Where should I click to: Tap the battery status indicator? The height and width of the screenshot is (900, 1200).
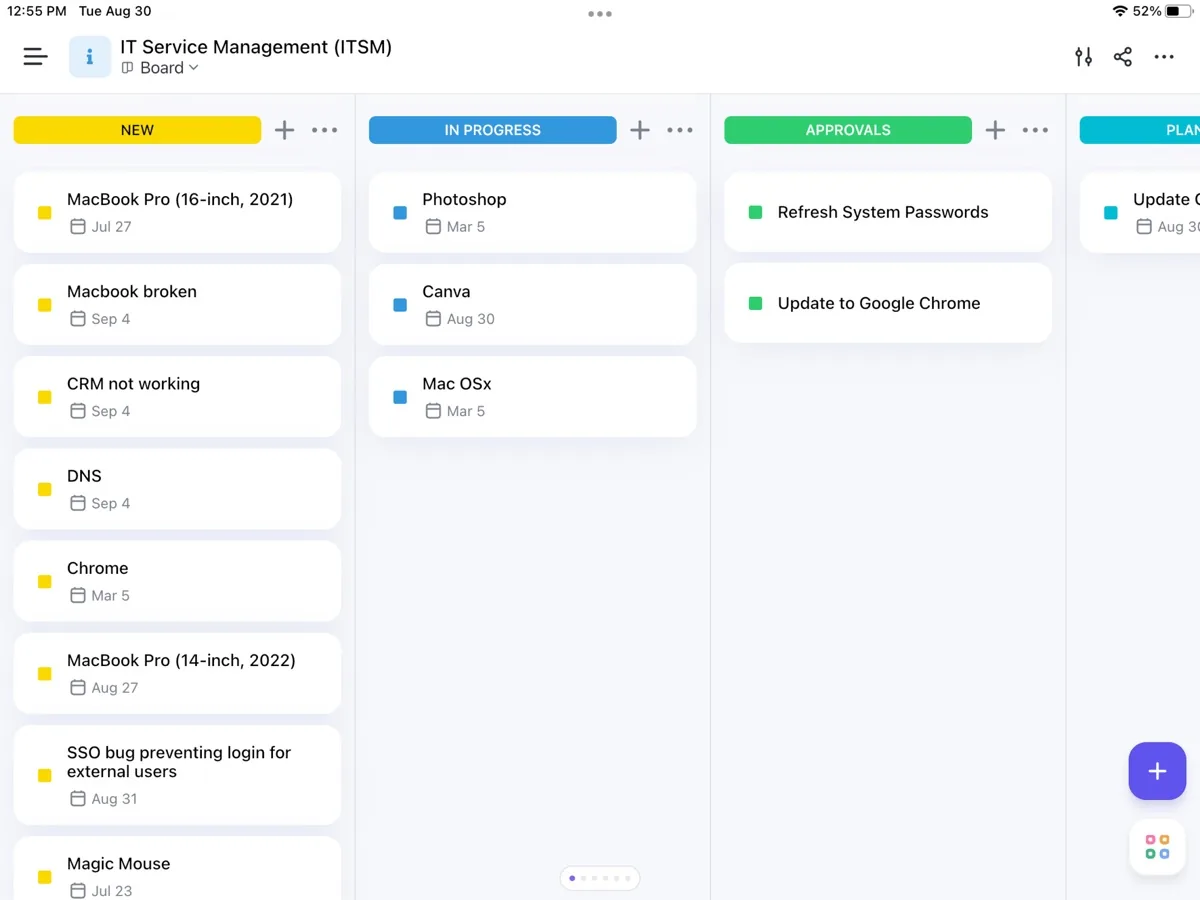[1178, 11]
